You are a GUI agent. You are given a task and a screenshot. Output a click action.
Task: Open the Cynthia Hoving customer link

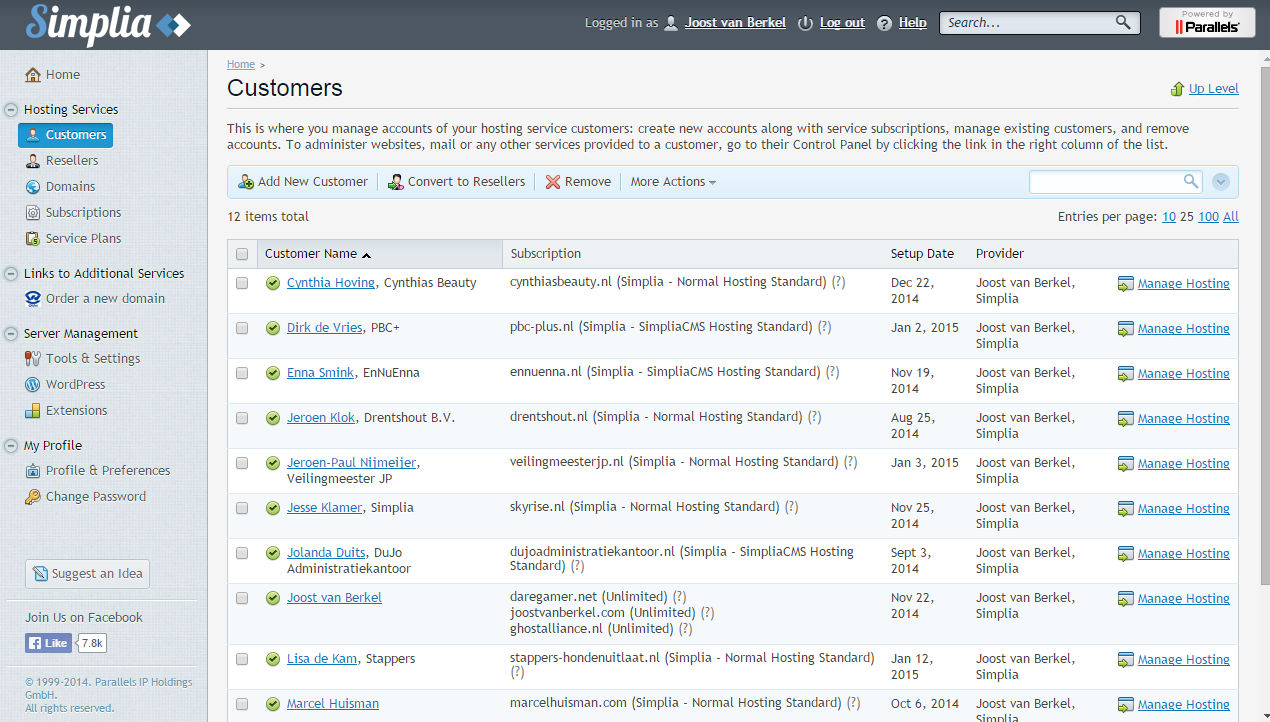[x=331, y=283]
